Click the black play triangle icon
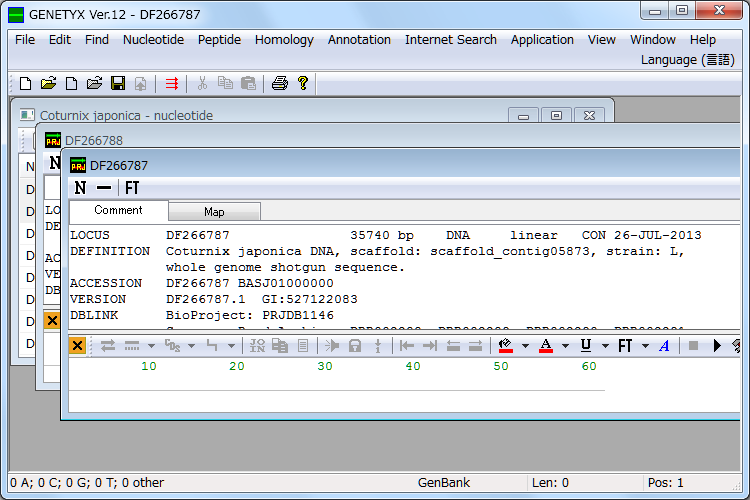The image size is (750, 500). 717,345
